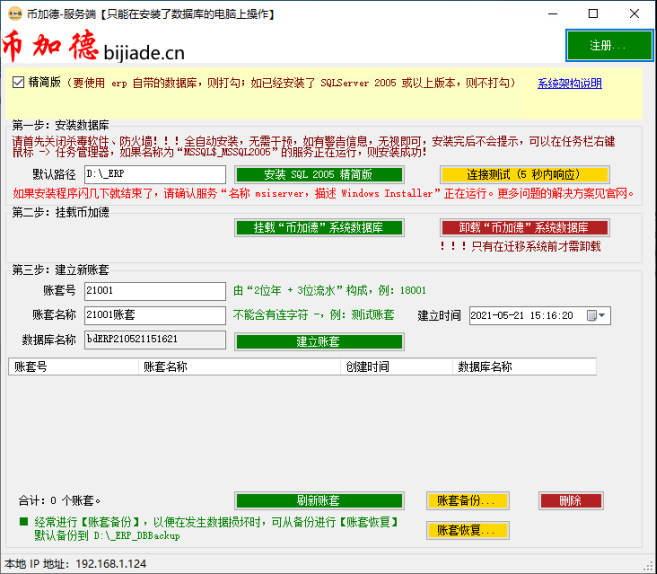Click the 账套号 column header
The width and height of the screenshot is (657, 574).
73,367
